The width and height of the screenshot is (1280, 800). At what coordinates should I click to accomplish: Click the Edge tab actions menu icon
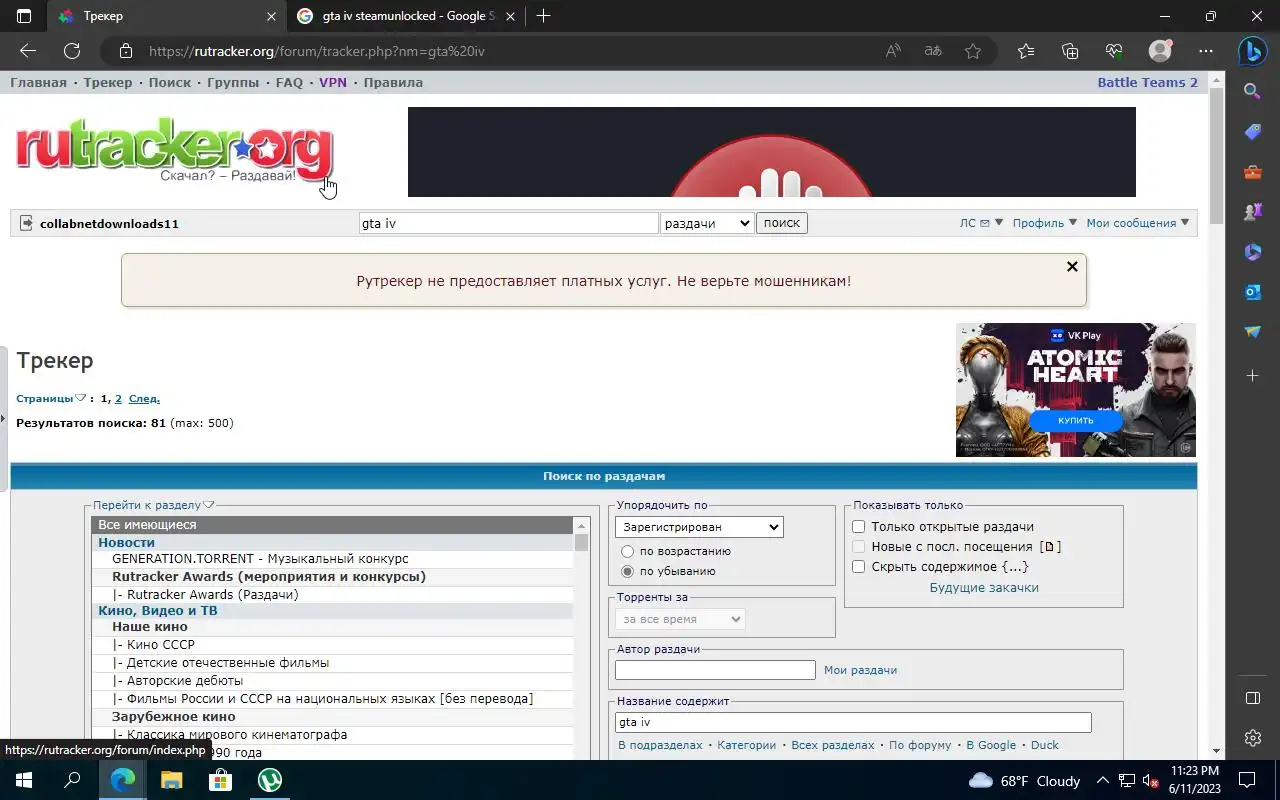[x=24, y=16]
